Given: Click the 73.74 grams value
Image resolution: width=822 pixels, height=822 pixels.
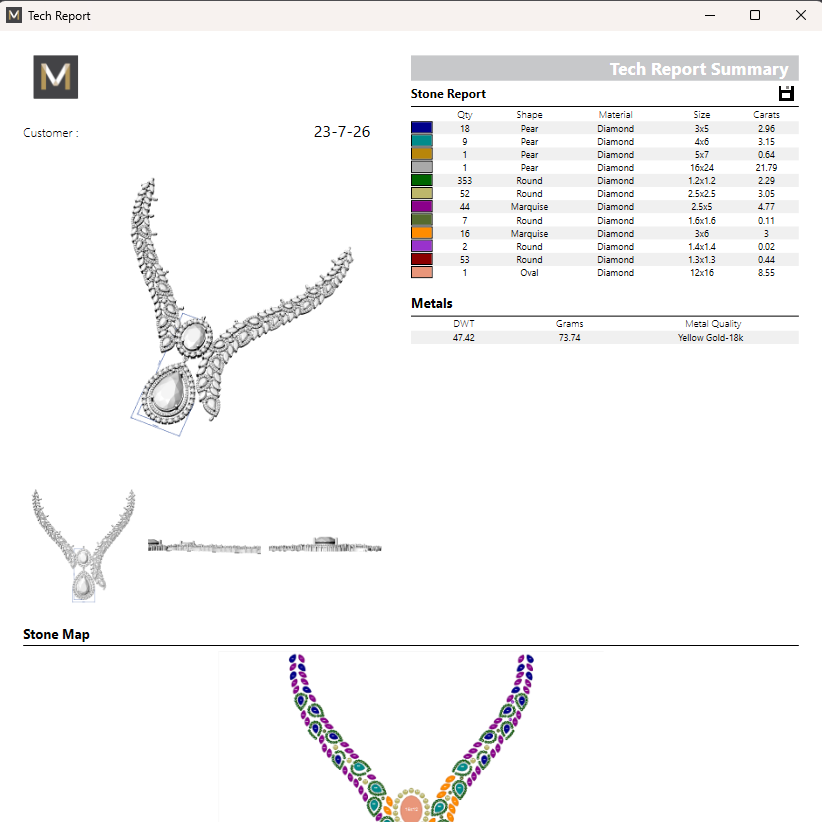Looking at the screenshot, I should click(x=569, y=338).
